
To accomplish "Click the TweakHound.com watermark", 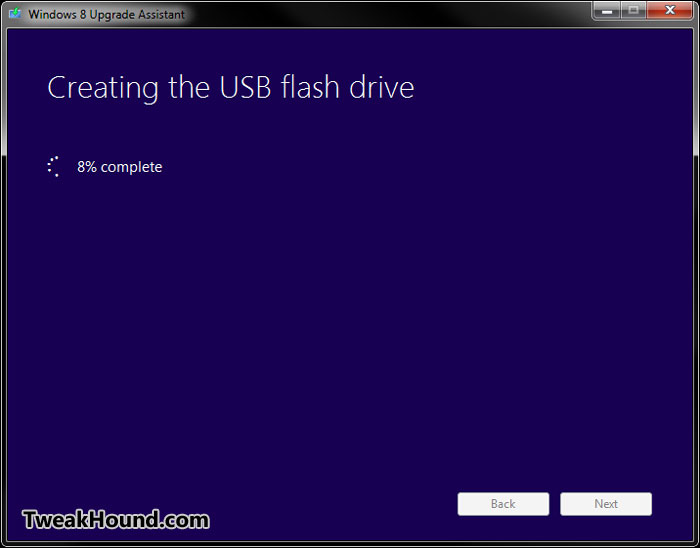I will (116, 520).
